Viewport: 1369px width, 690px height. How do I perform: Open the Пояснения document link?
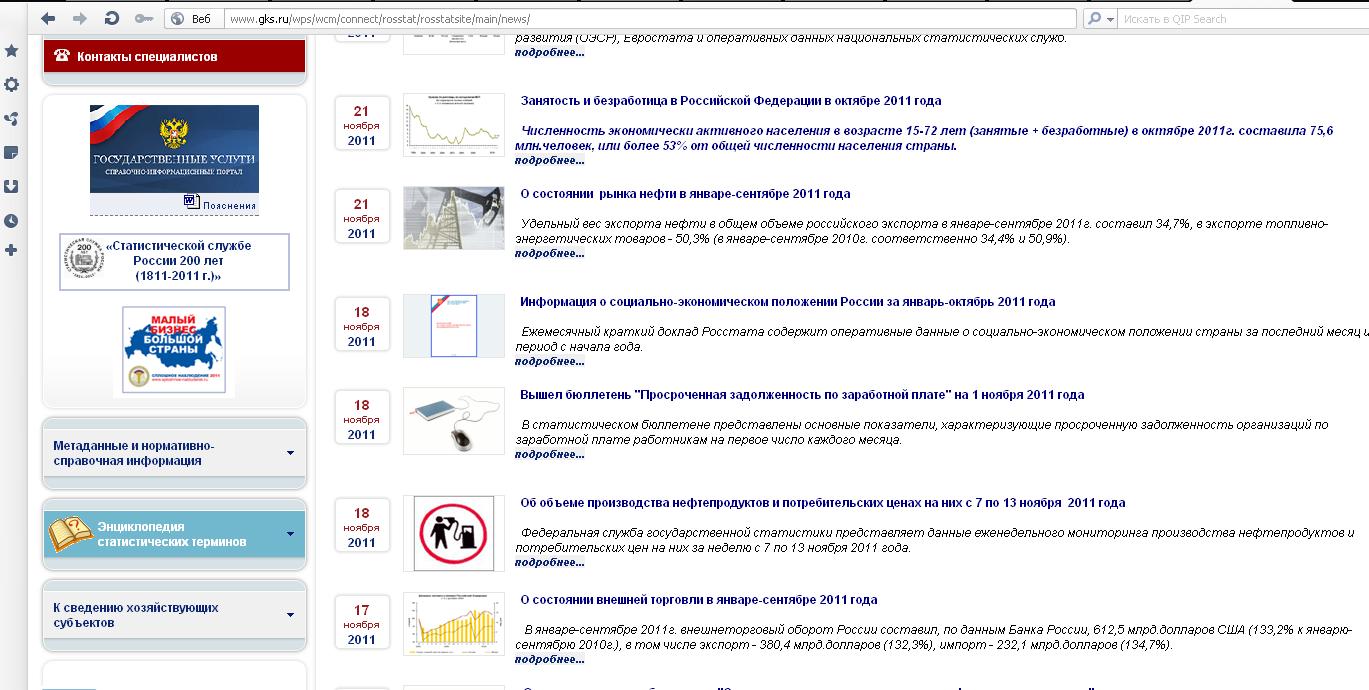pyautogui.click(x=228, y=205)
